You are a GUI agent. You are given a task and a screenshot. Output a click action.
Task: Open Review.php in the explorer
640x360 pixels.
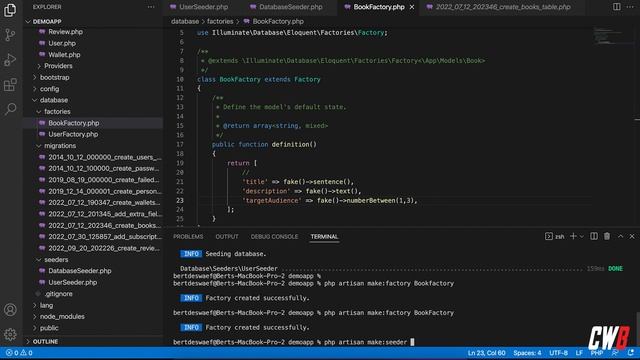65,32
